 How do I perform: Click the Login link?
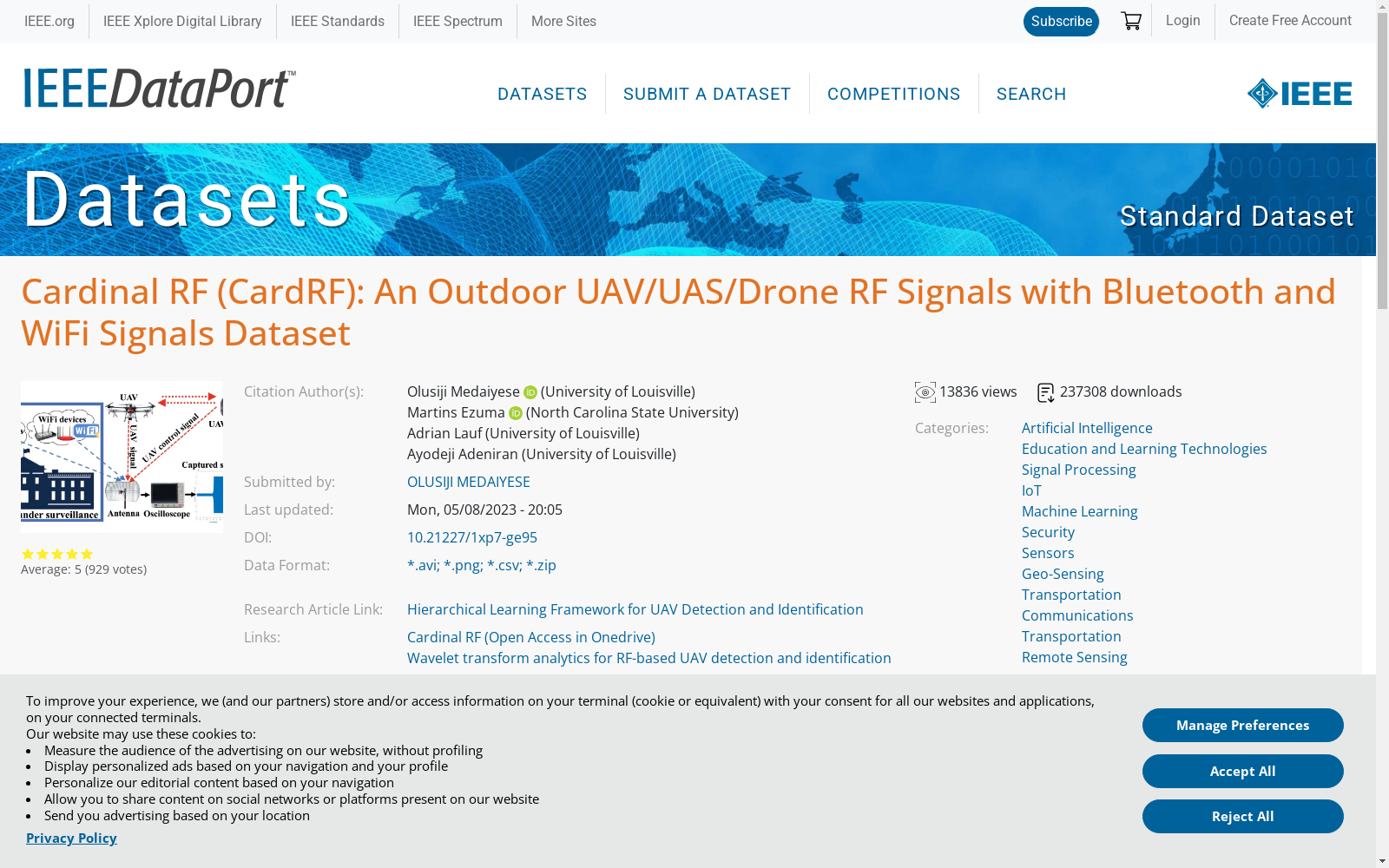point(1182,20)
